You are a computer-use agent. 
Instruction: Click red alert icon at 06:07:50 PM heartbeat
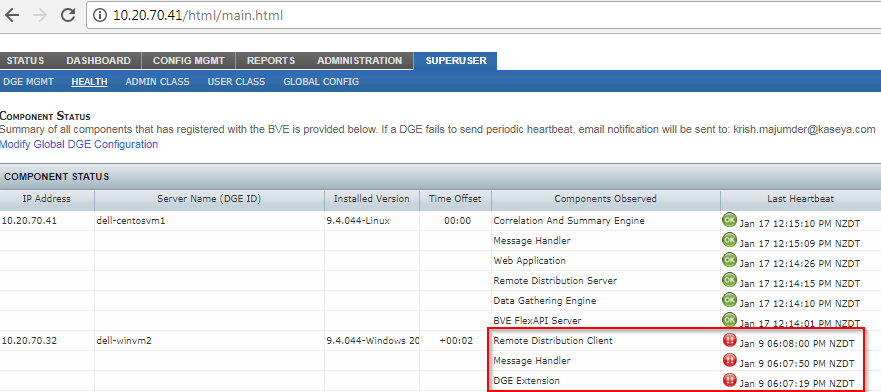(x=729, y=360)
